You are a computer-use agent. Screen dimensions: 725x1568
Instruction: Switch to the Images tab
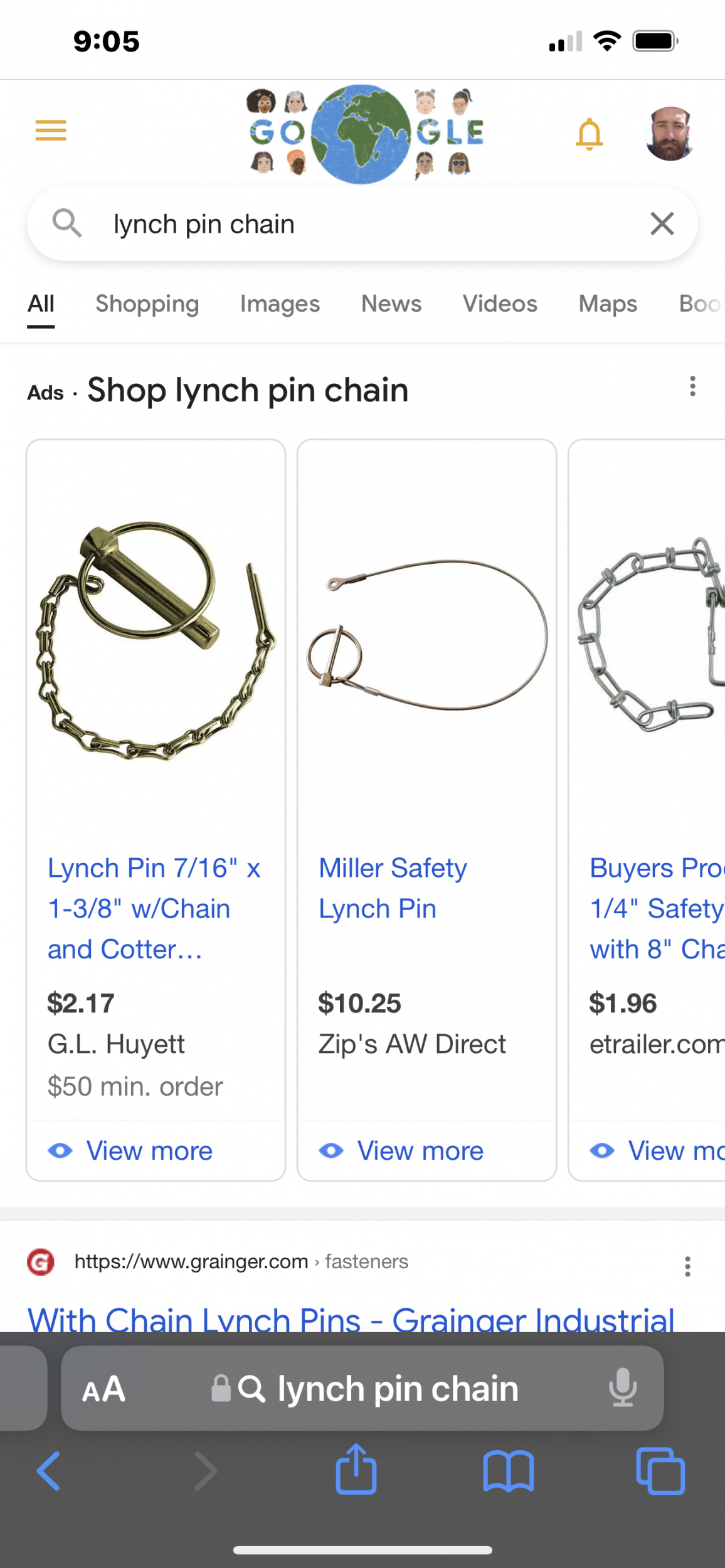[280, 304]
